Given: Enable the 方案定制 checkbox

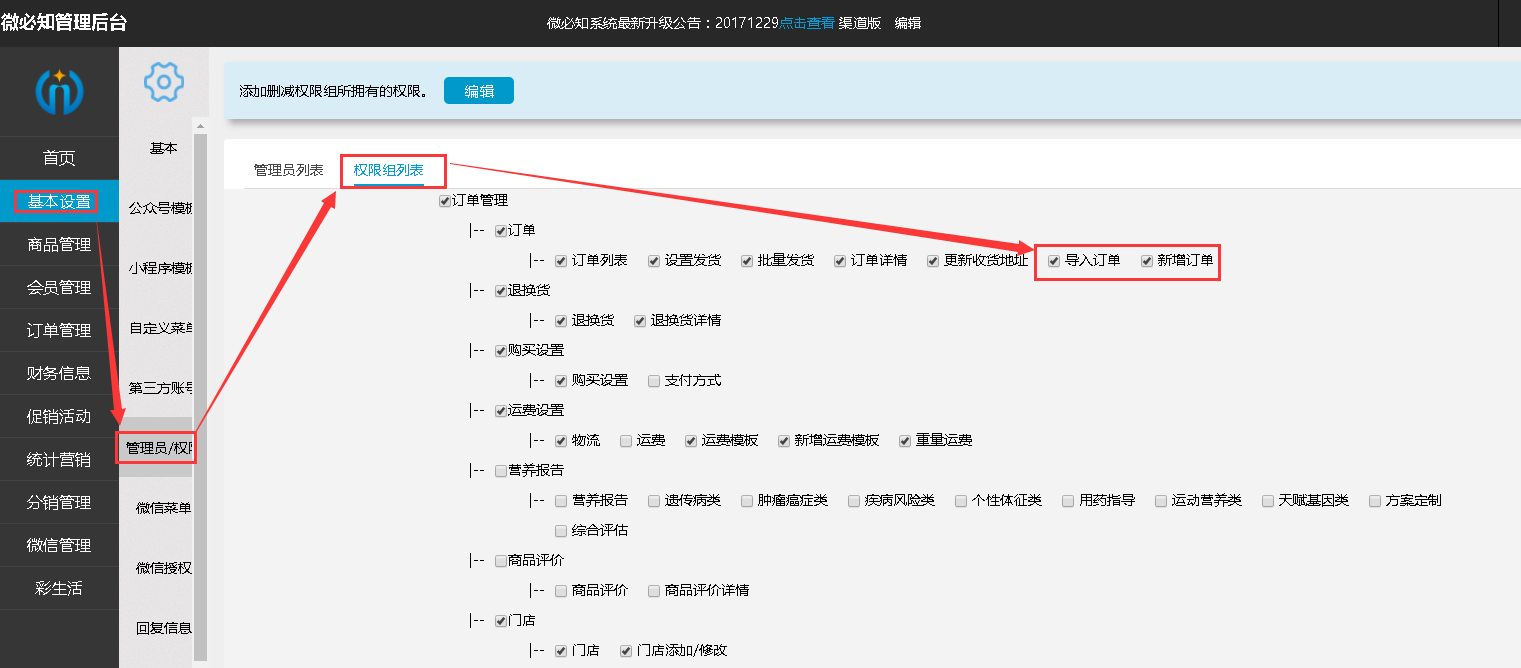Looking at the screenshot, I should [1375, 501].
